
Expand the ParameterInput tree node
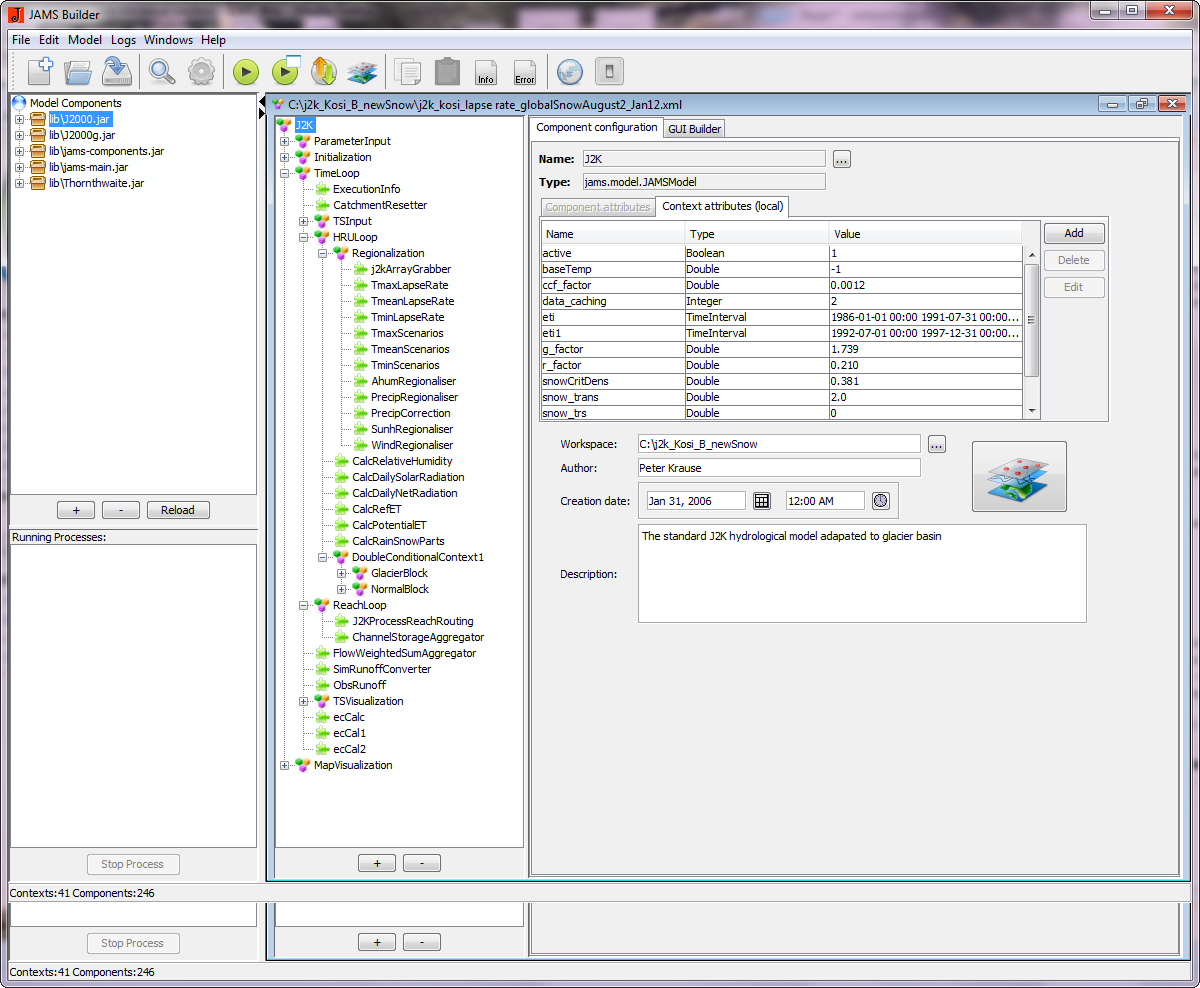285,141
